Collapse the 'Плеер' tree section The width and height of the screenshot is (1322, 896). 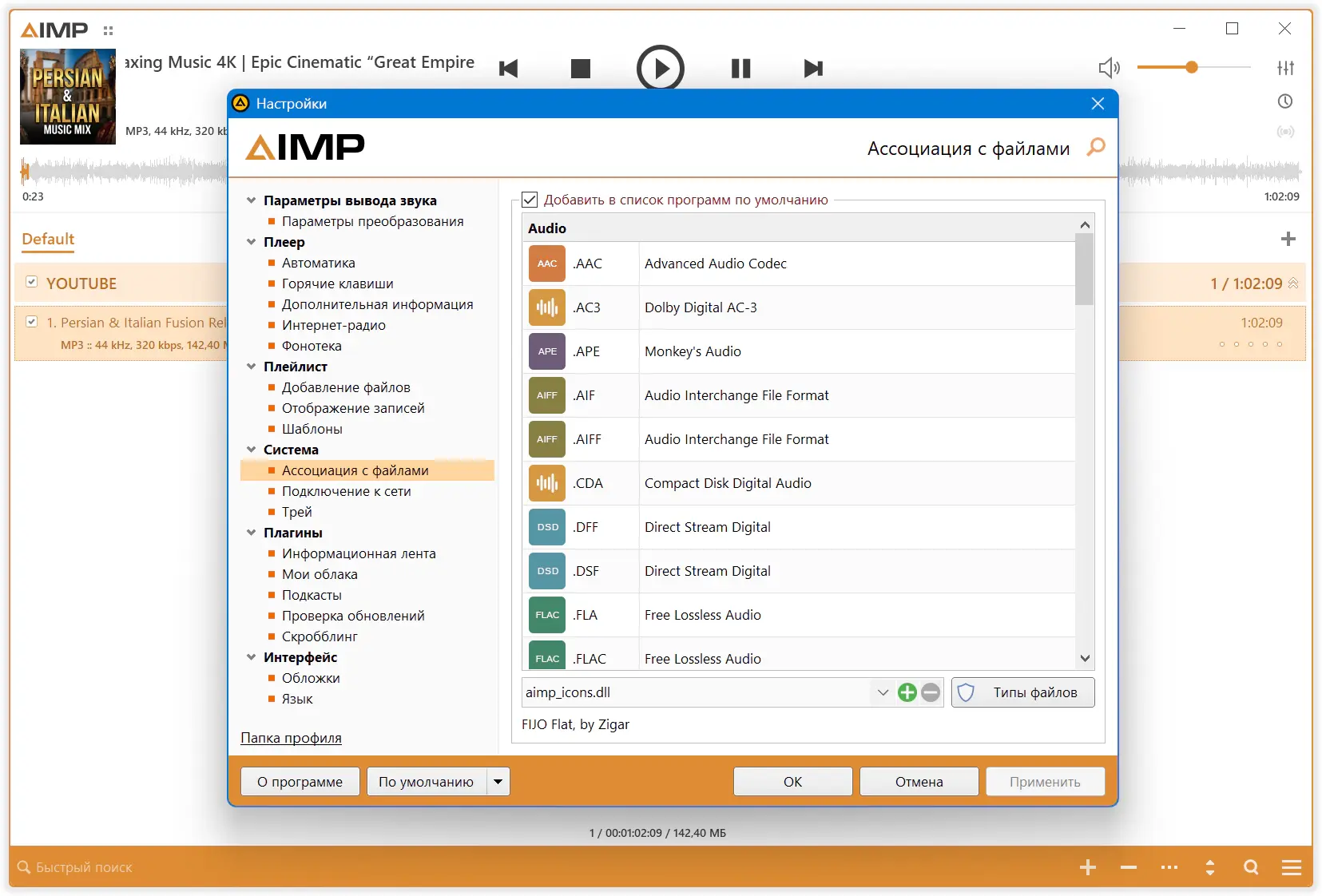click(x=252, y=242)
